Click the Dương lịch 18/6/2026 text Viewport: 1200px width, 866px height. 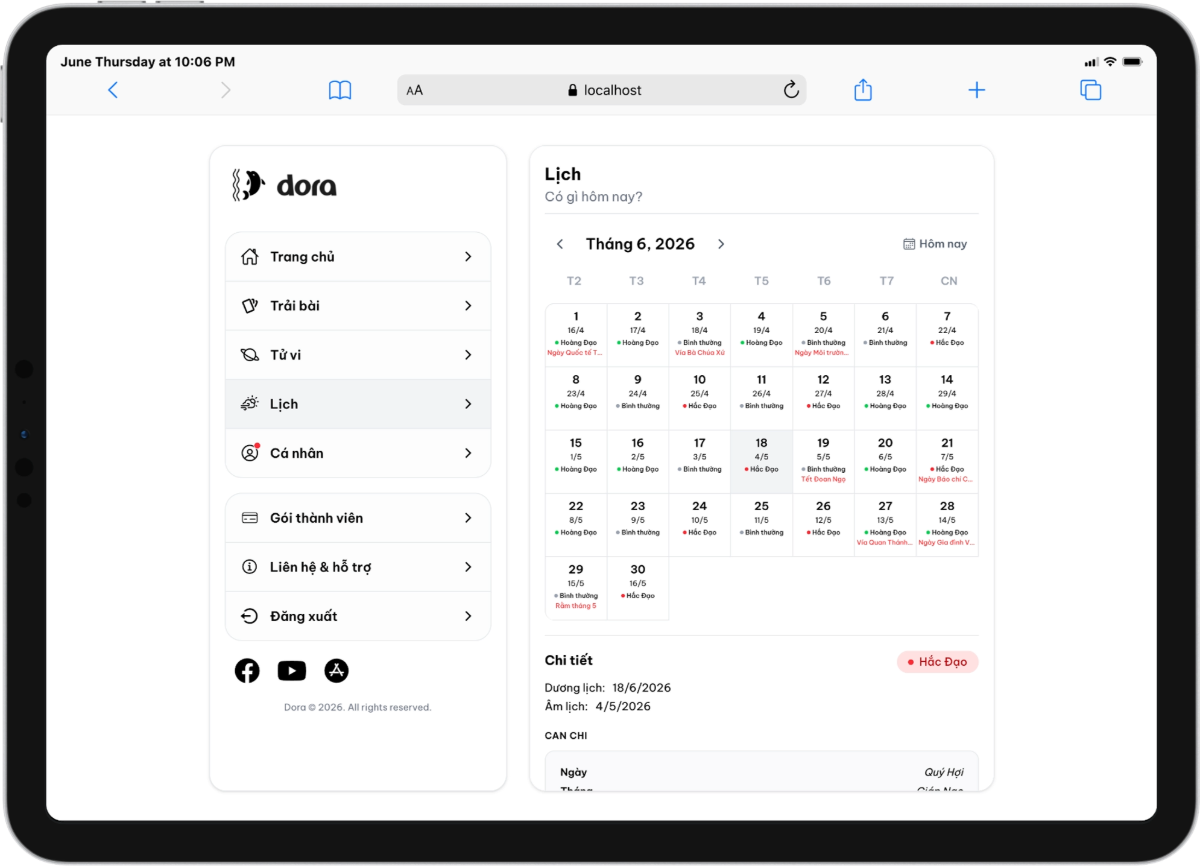click(608, 688)
